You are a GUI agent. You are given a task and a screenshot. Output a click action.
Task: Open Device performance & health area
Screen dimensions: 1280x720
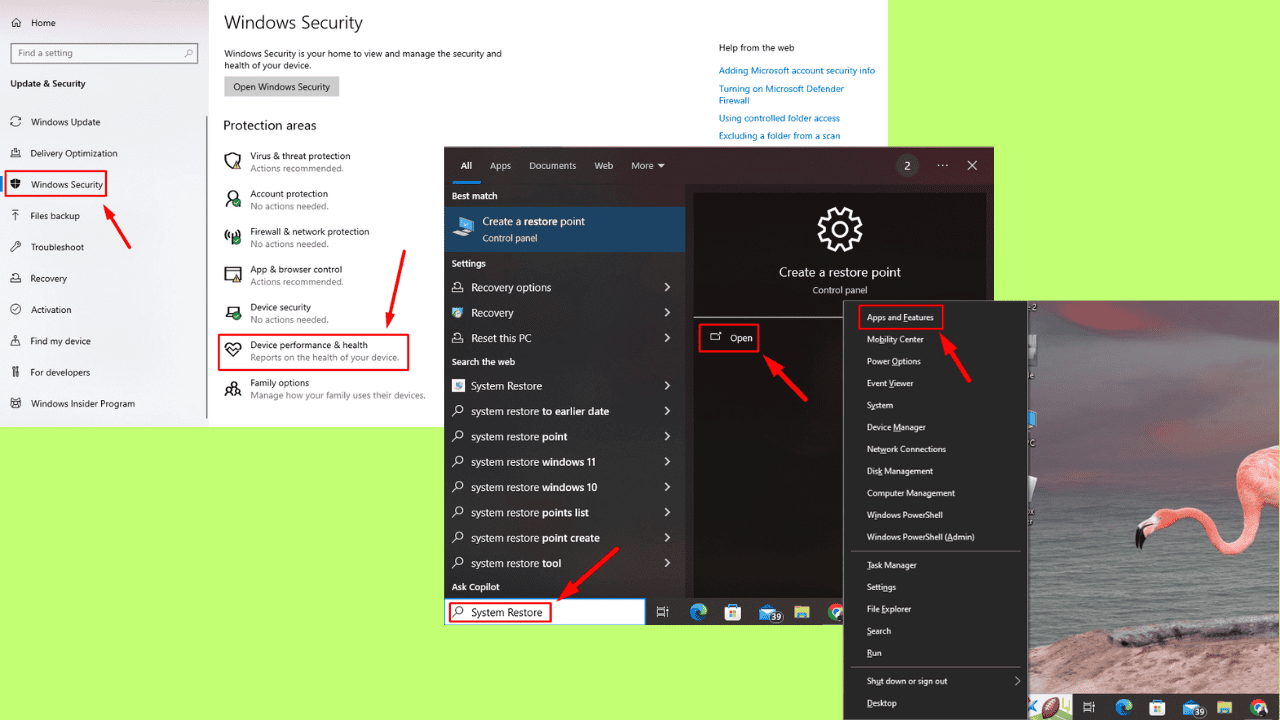coord(314,351)
